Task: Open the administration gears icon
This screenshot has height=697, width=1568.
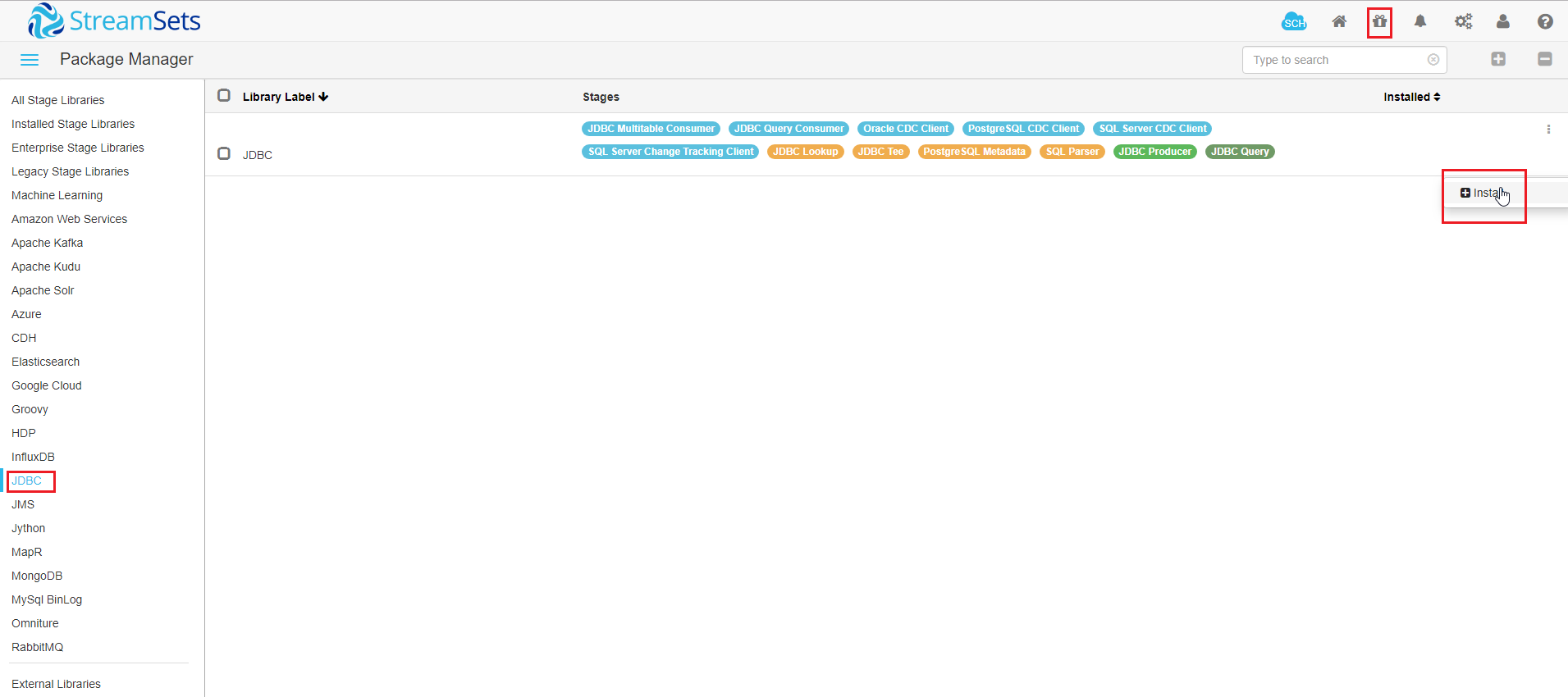Action: tap(1463, 22)
